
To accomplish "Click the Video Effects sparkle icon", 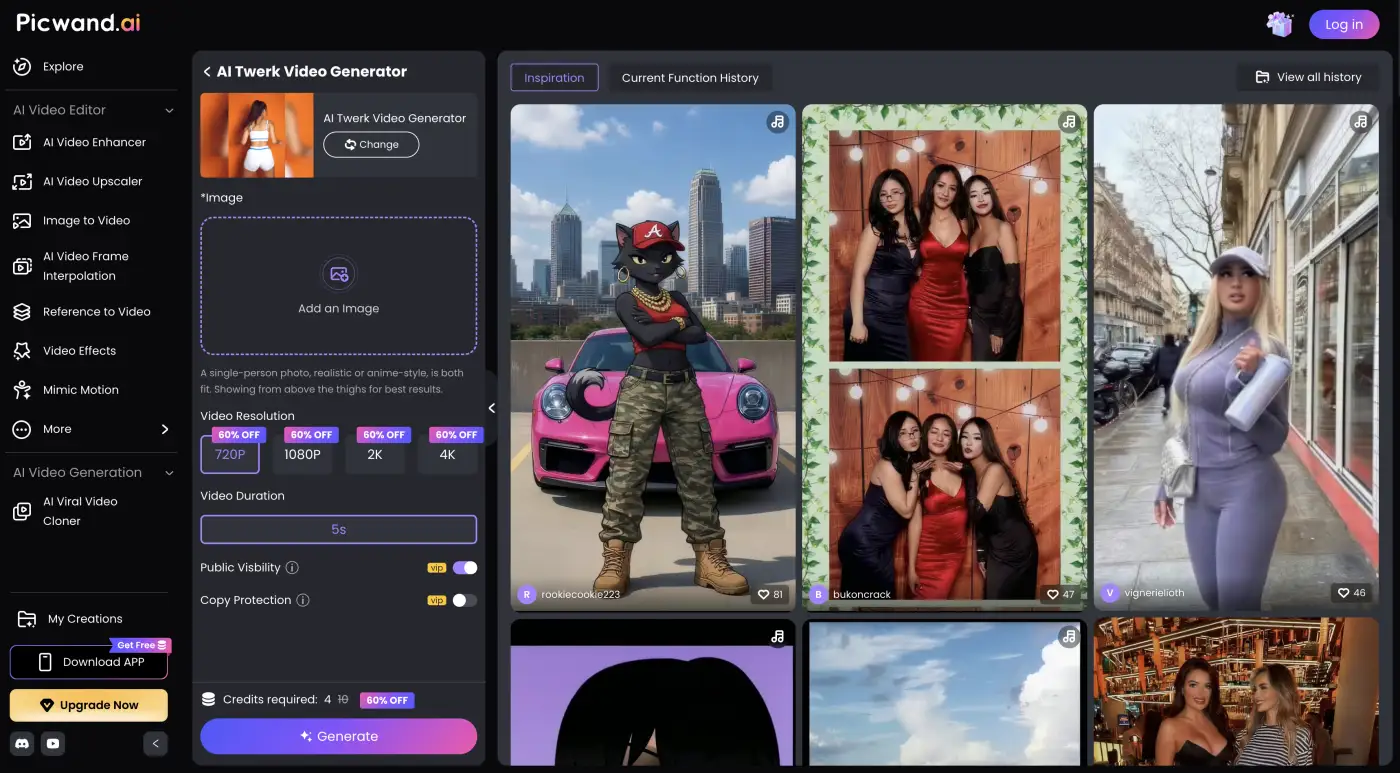I will [x=22, y=350].
